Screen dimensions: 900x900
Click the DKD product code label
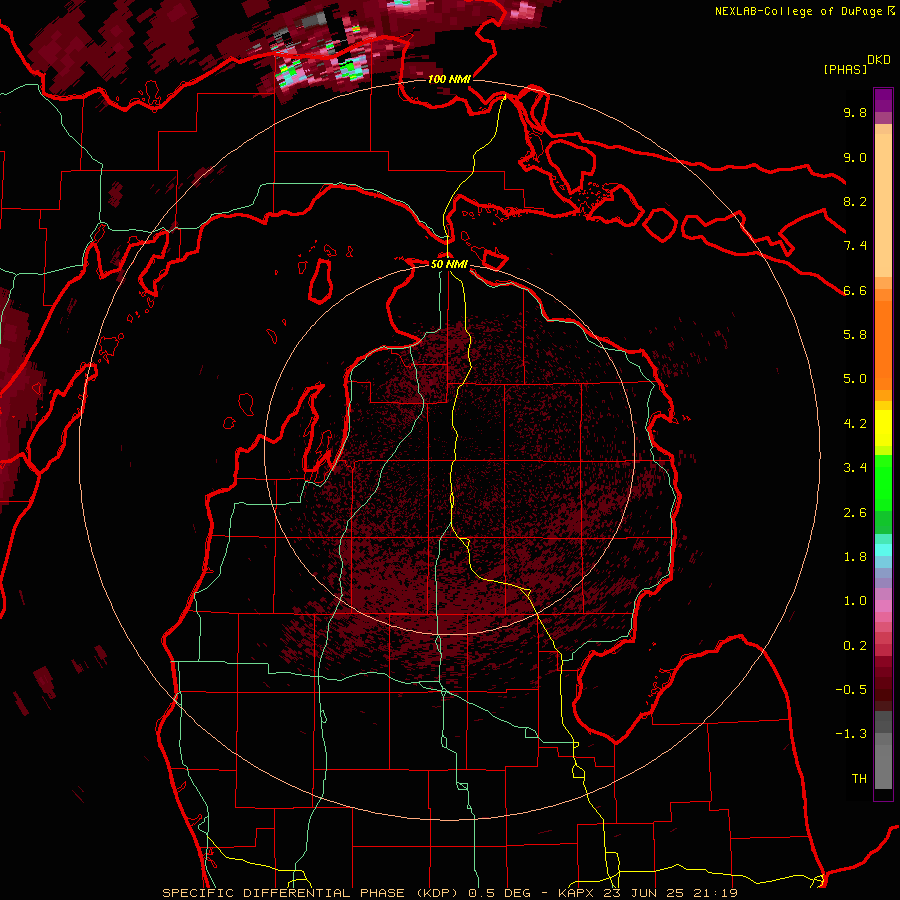point(879,60)
